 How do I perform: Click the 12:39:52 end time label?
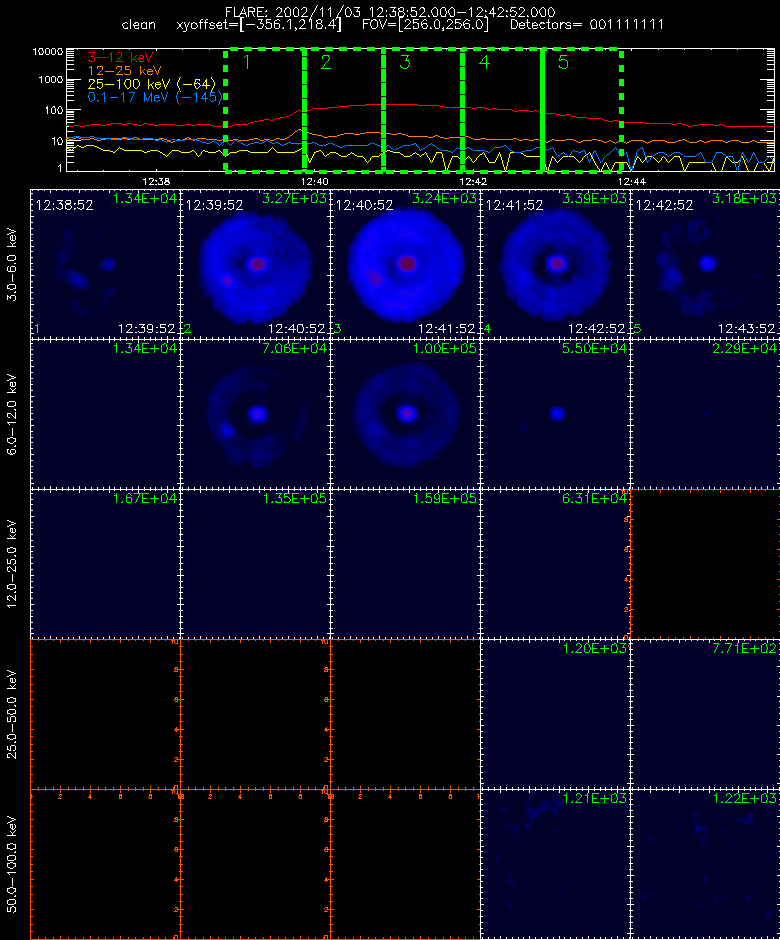146,329
